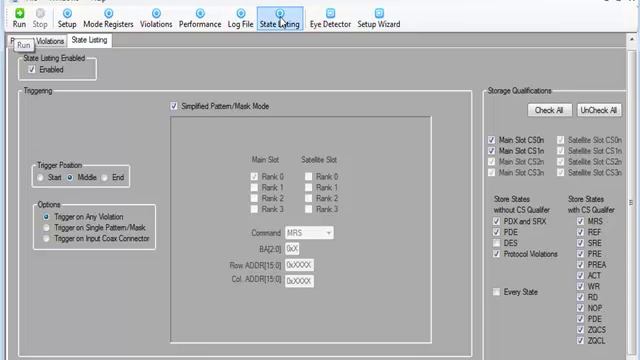The image size is (640, 360).
Task: Select Middle trigger position
Action: (70, 178)
